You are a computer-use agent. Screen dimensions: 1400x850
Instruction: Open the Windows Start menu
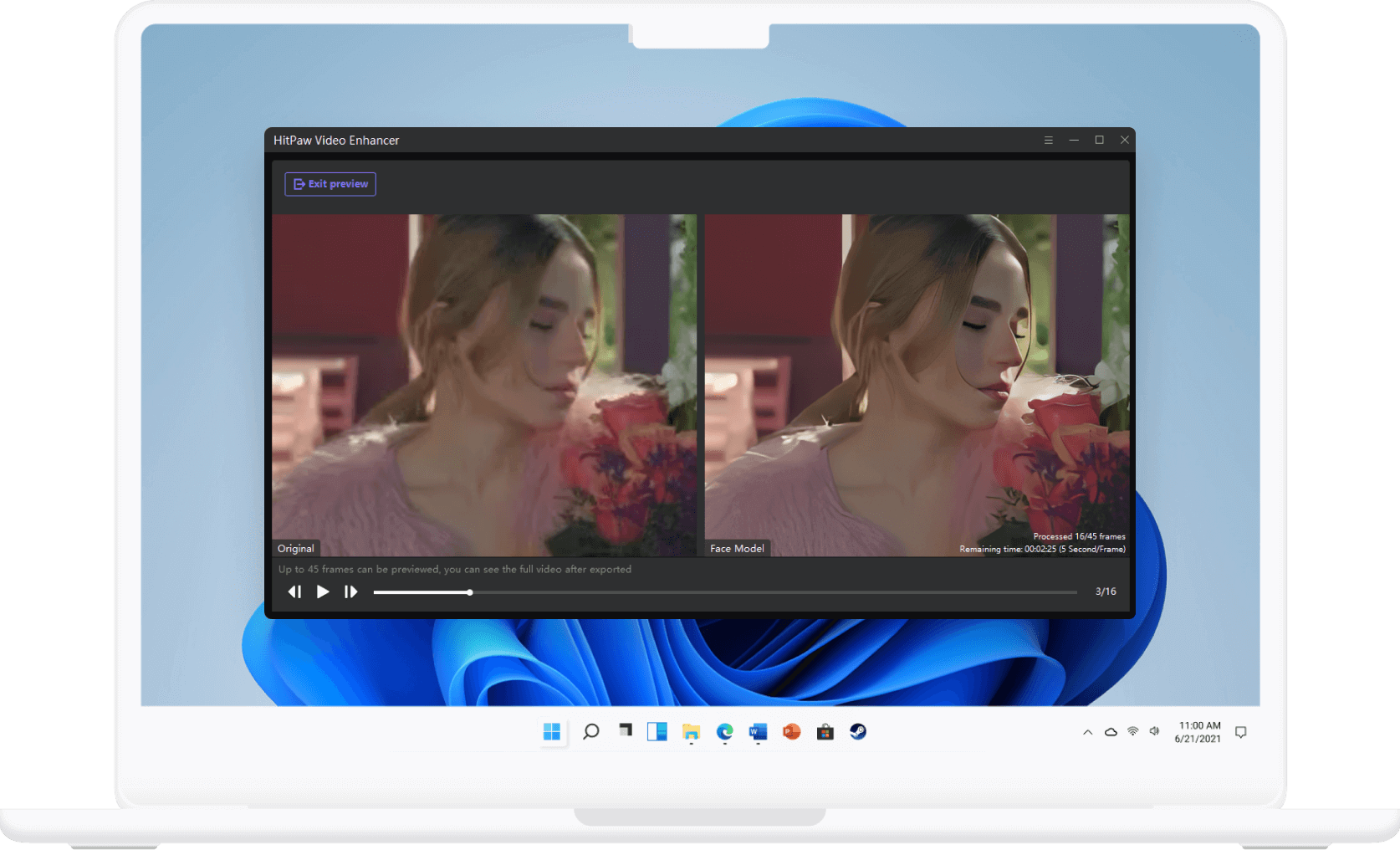(552, 732)
